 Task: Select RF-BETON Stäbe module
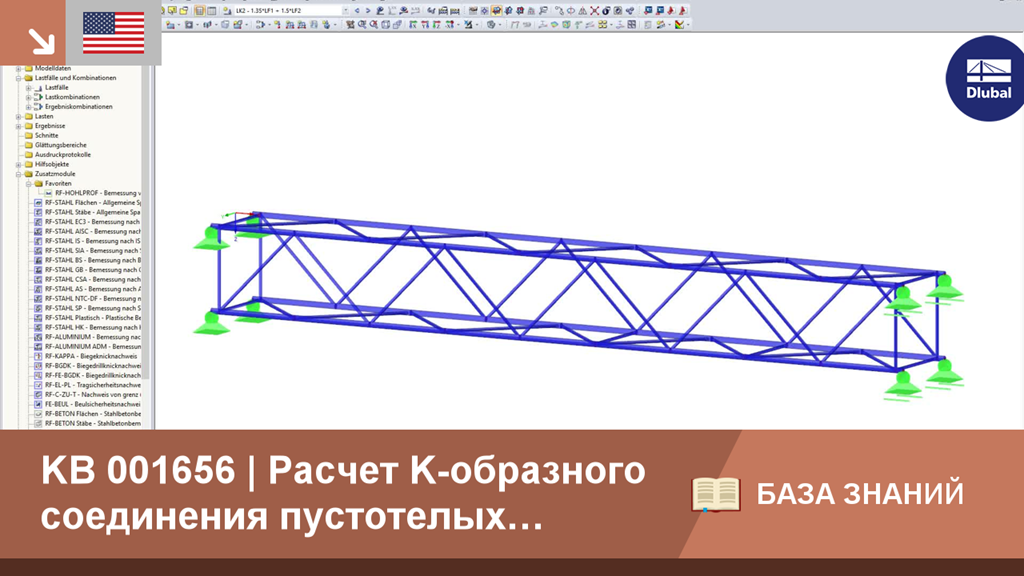pos(92,424)
